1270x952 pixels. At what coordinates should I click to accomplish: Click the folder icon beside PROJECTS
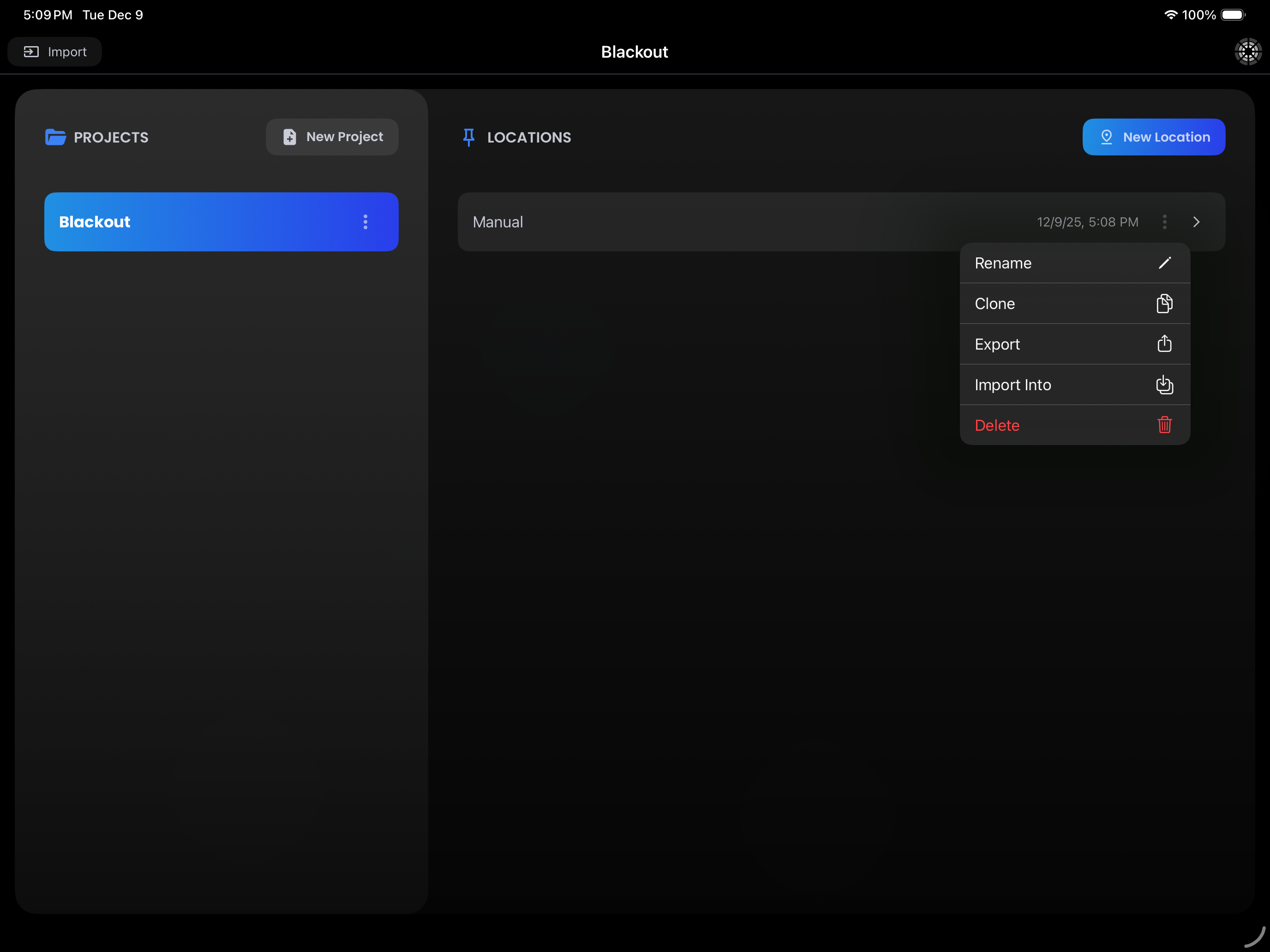coord(55,137)
